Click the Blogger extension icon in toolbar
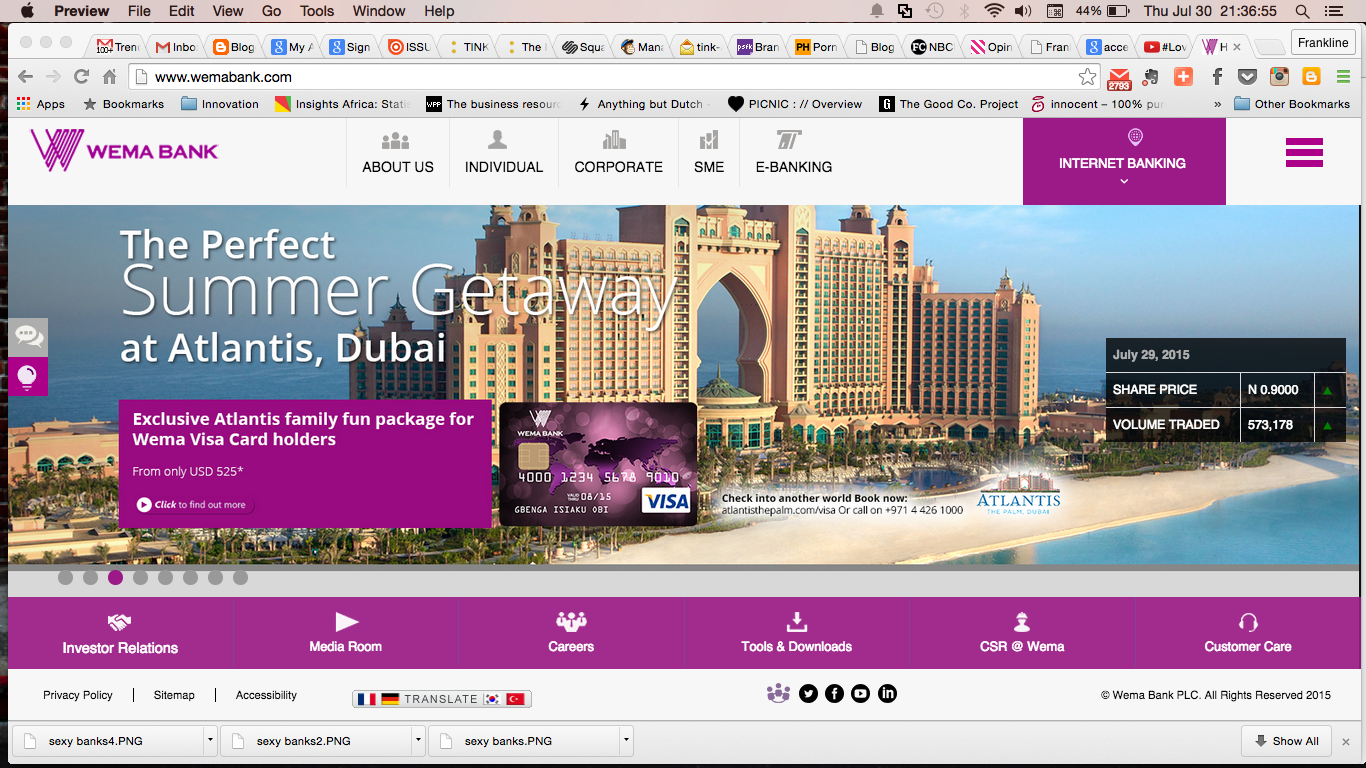Screen dimensions: 1366x768 click(x=1311, y=76)
